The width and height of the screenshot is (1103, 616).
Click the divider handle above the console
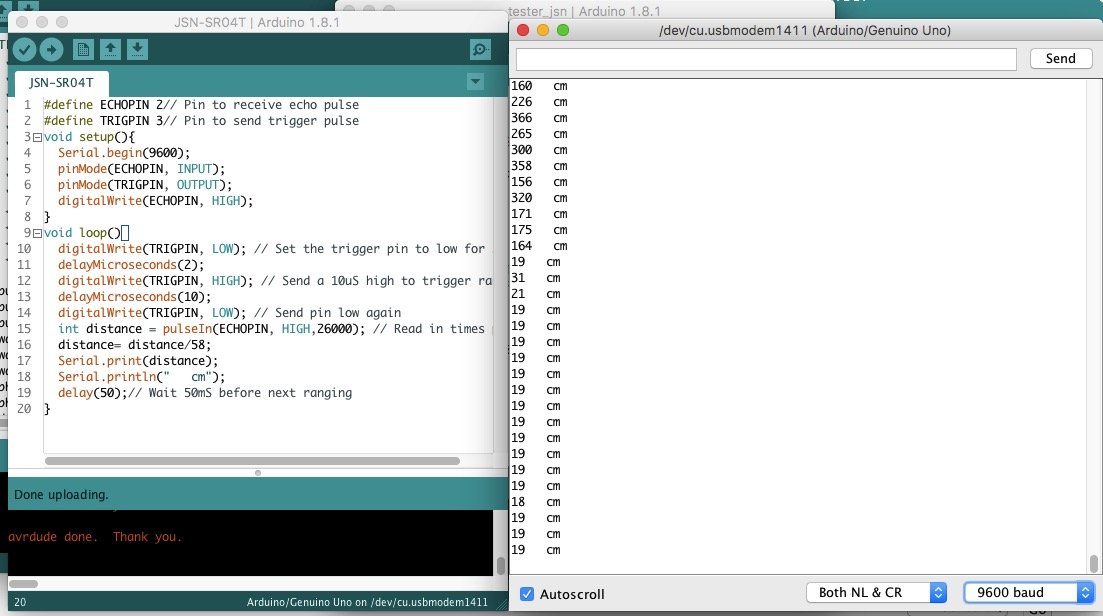click(x=257, y=472)
